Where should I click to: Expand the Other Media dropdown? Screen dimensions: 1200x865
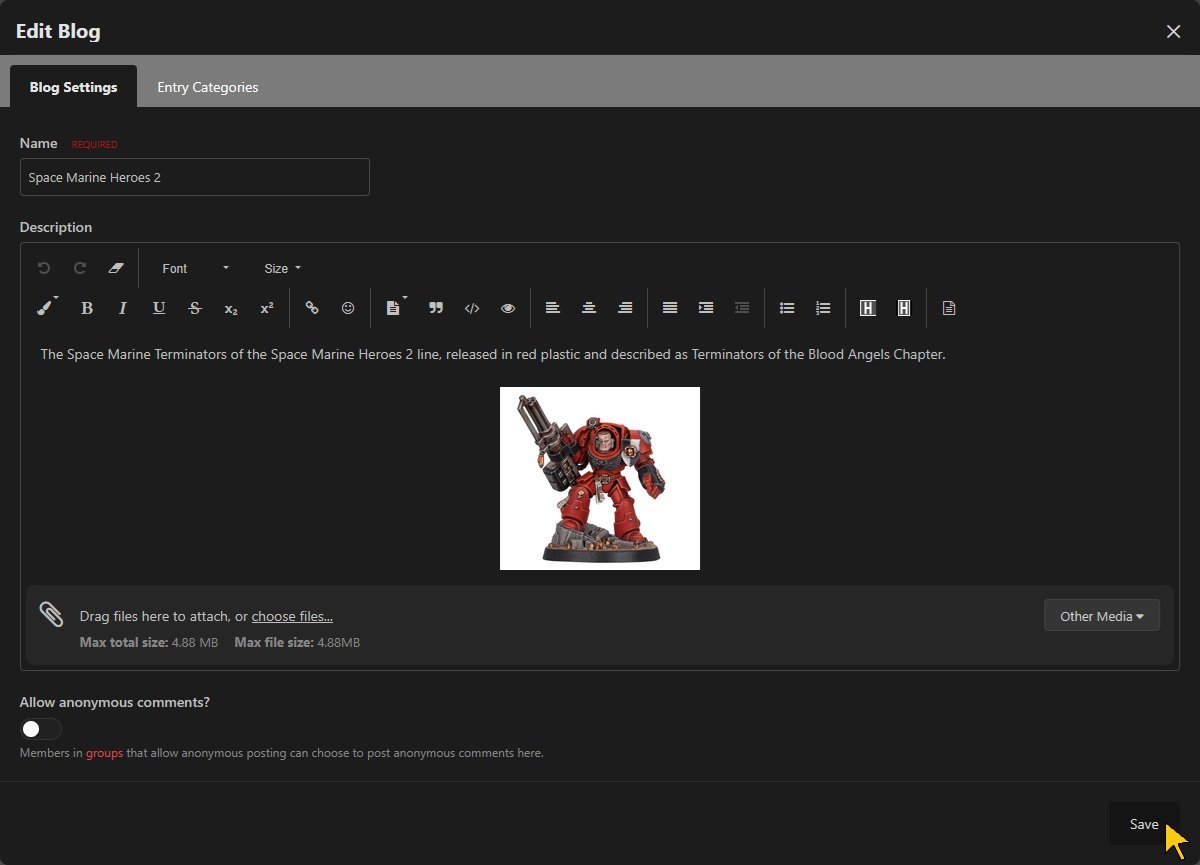[x=1101, y=616]
